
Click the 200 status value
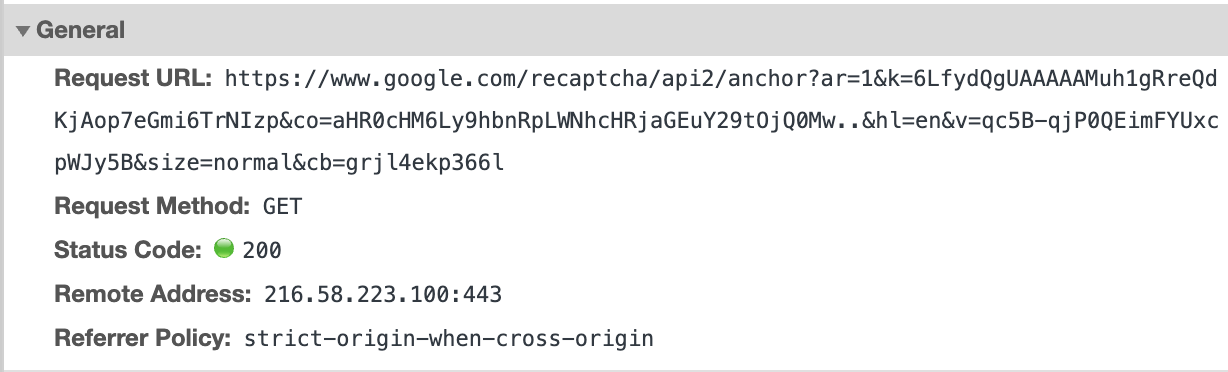(x=262, y=251)
